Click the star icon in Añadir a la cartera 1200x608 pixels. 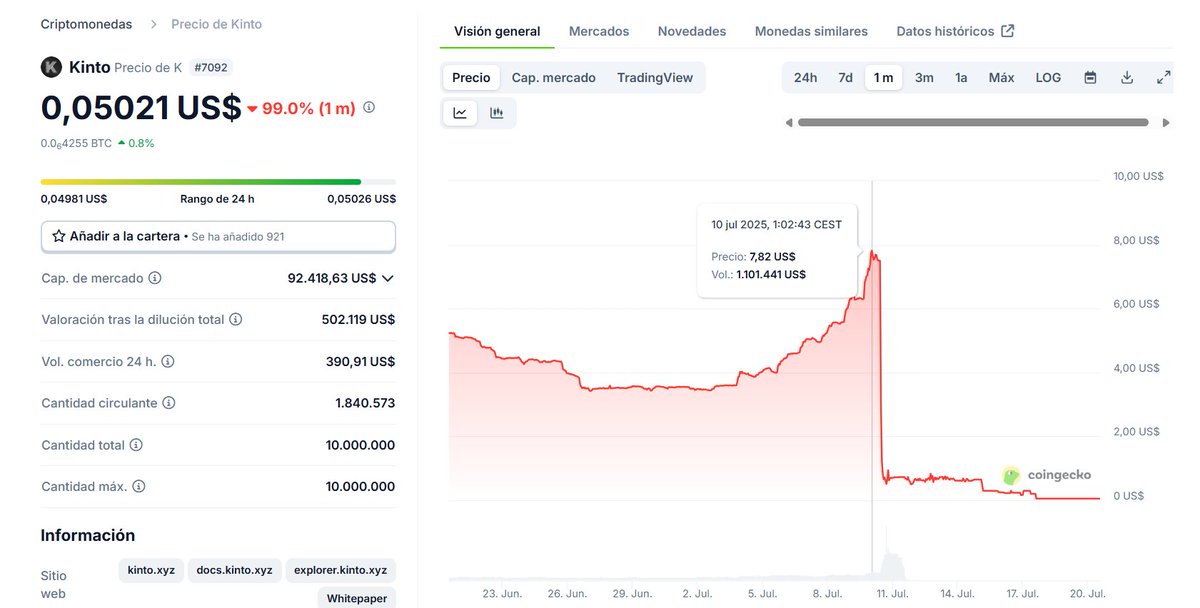(58, 236)
